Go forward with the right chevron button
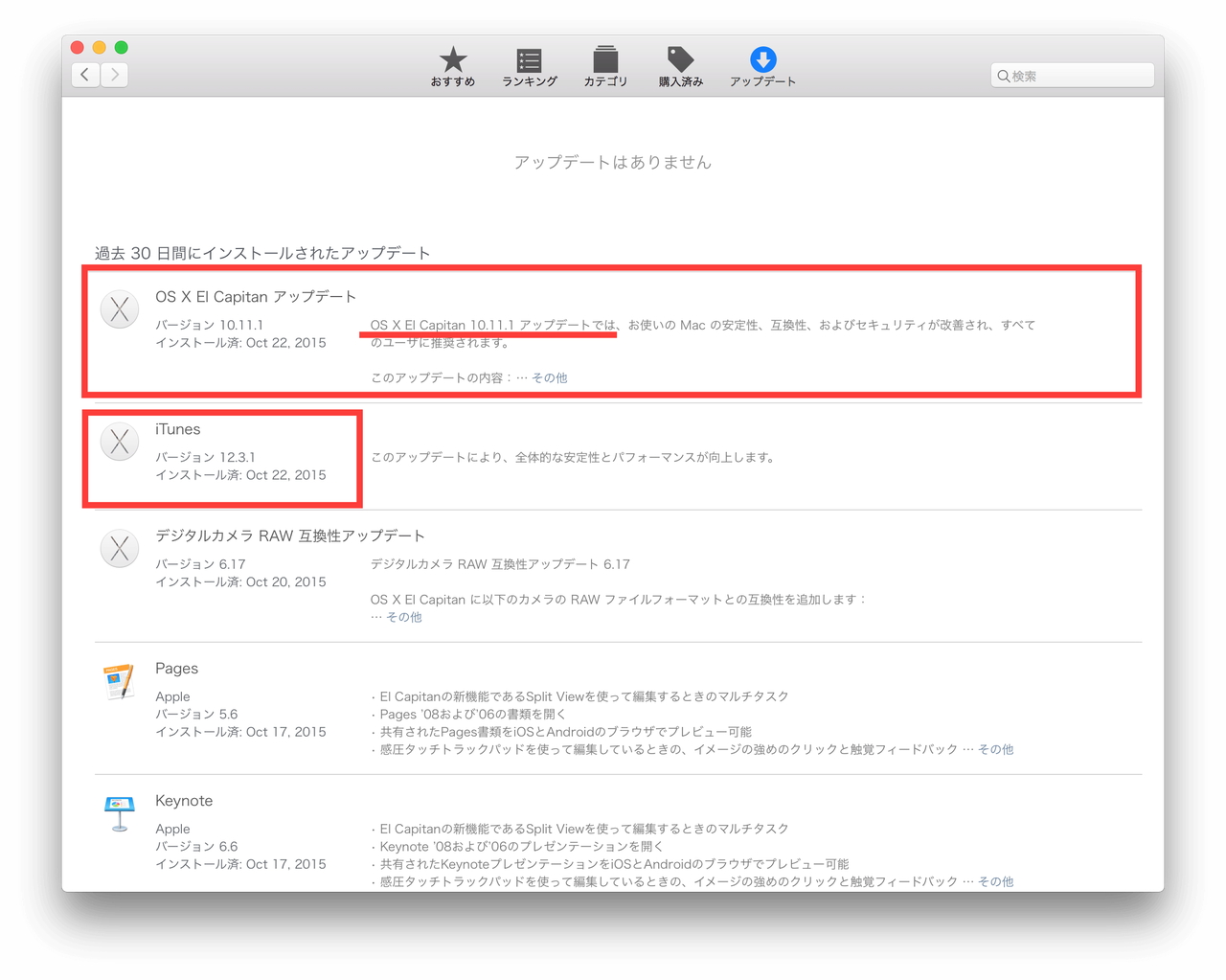Viewport: 1226px width, 980px height. click(x=115, y=75)
